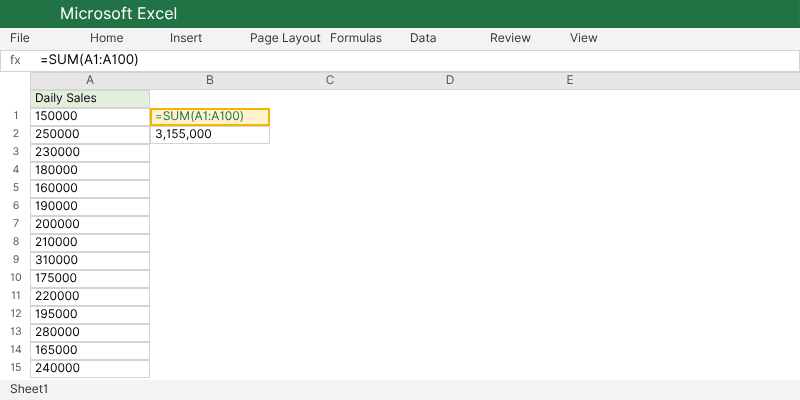
Task: Select row header 10
Action: pyautogui.click(x=16, y=278)
